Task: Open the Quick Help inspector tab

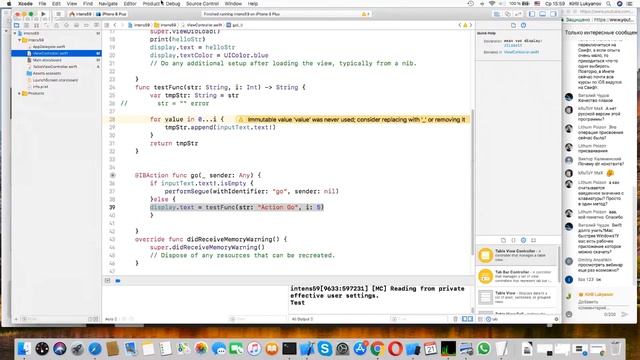Action: coord(524,25)
